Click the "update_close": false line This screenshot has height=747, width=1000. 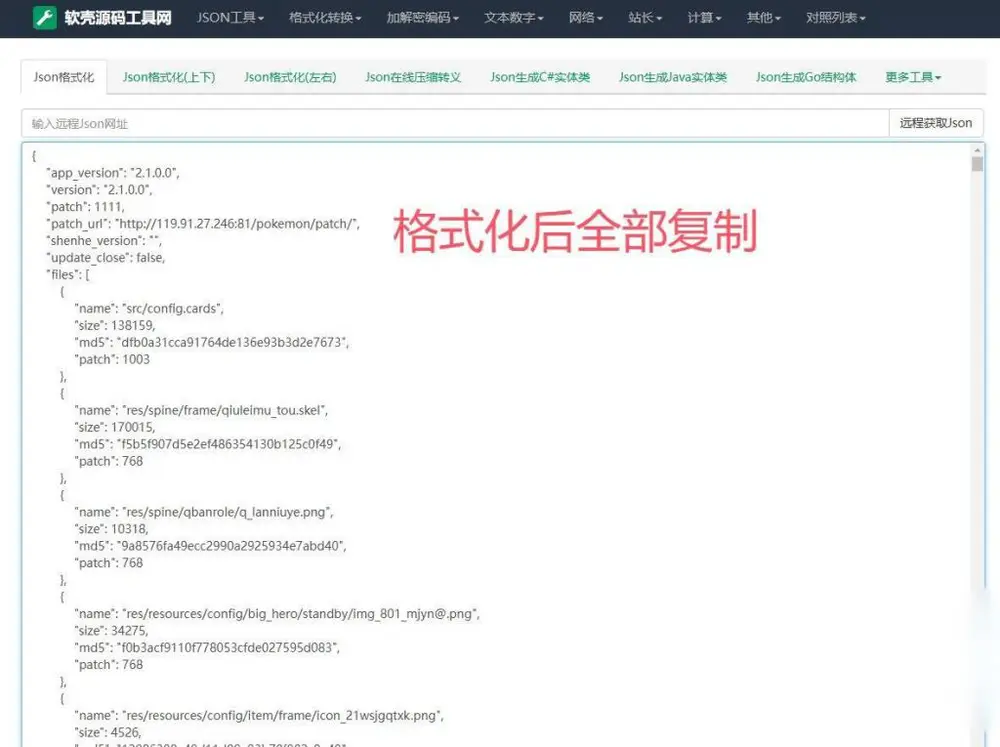pos(106,258)
